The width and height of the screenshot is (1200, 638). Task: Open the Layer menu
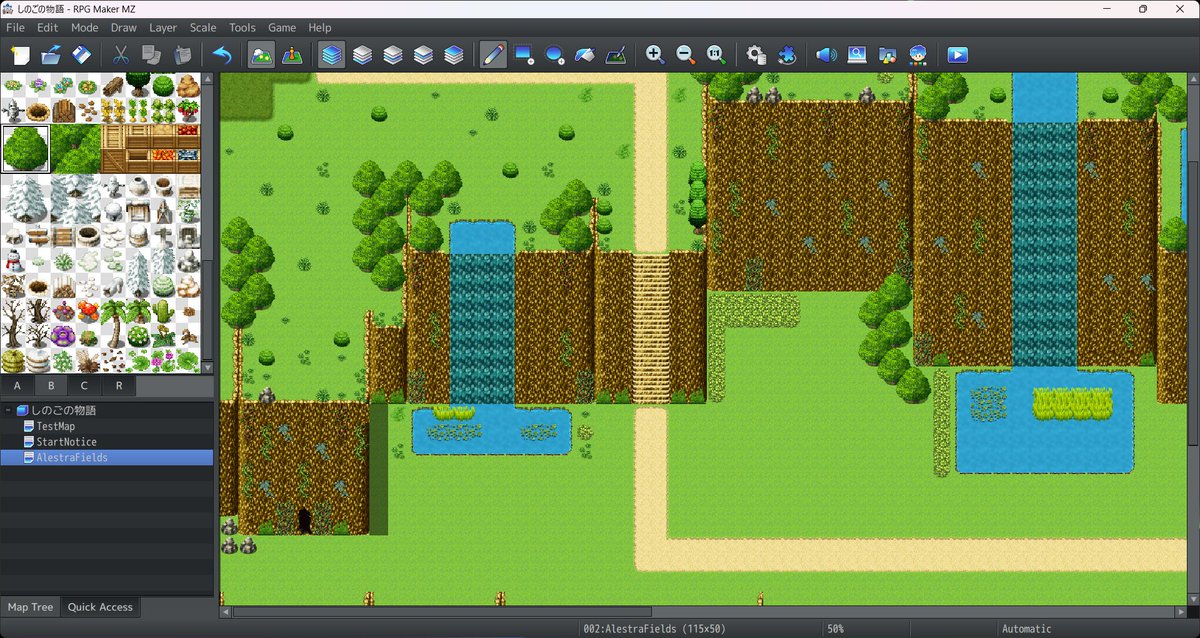click(x=163, y=28)
